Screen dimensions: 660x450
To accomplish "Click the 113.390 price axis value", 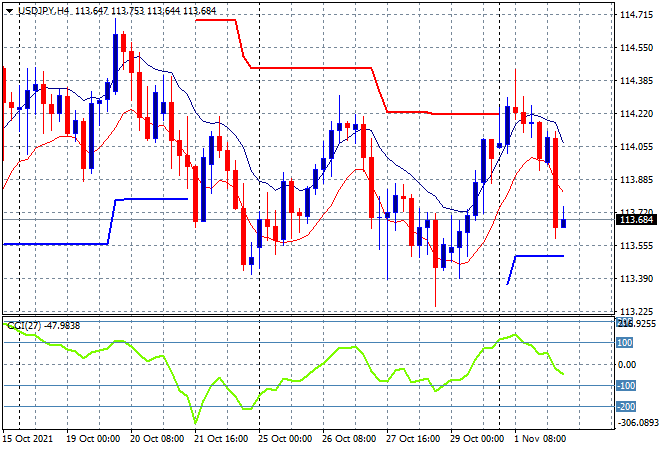I will [x=636, y=279].
